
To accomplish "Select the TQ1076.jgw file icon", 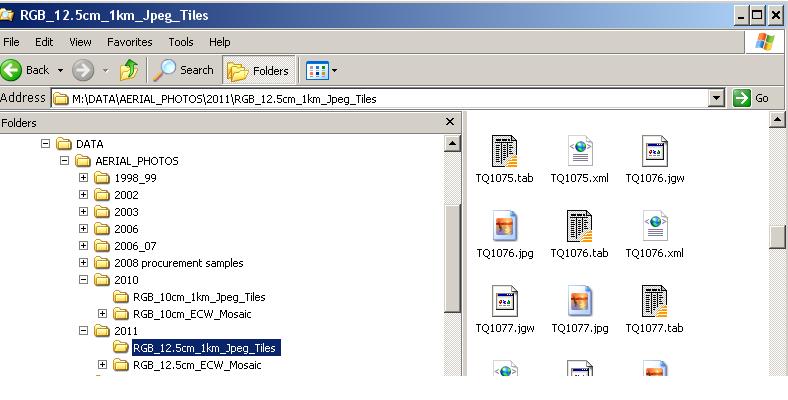I will 655,151.
